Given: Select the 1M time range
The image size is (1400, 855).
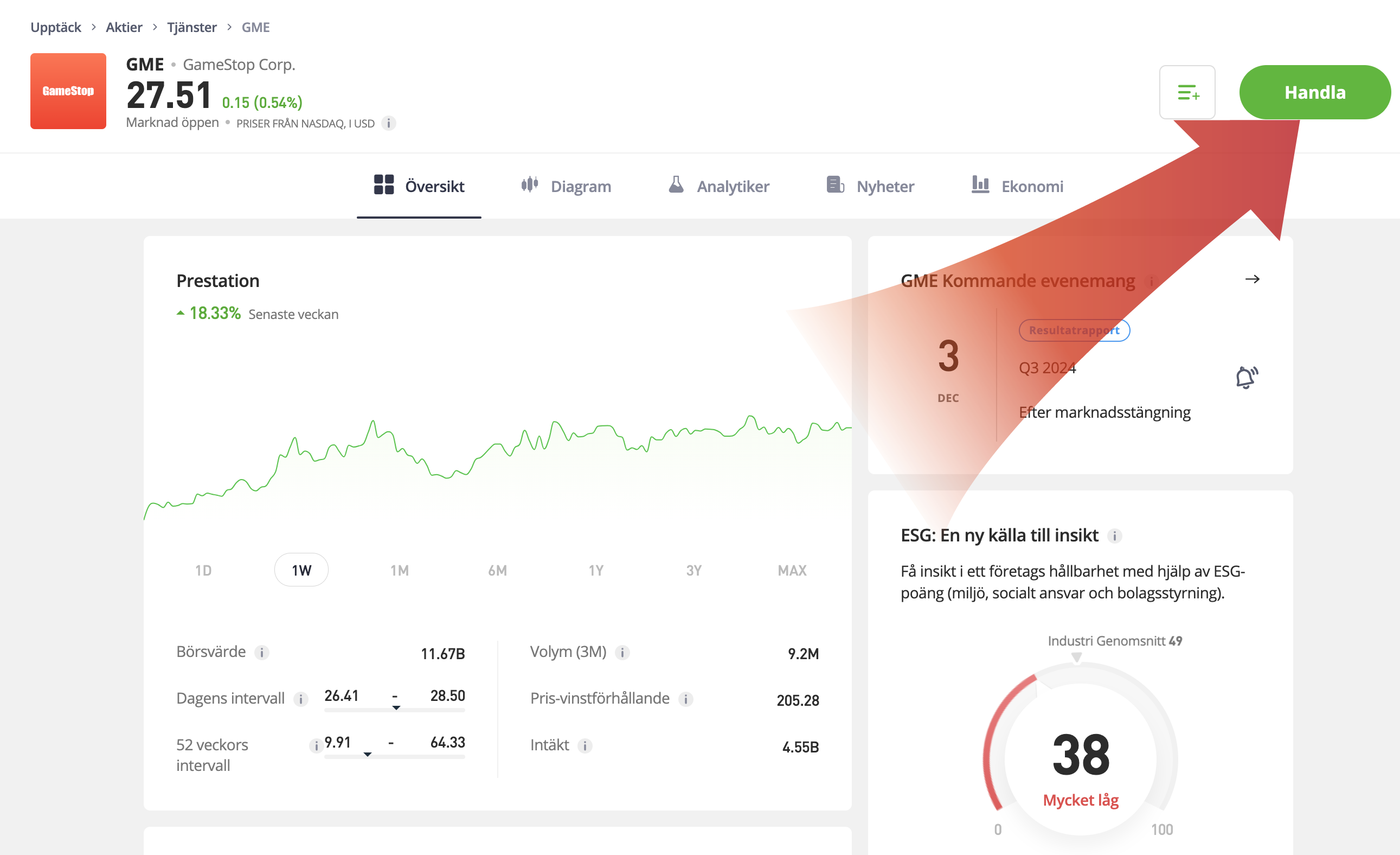Looking at the screenshot, I should pos(400,570).
